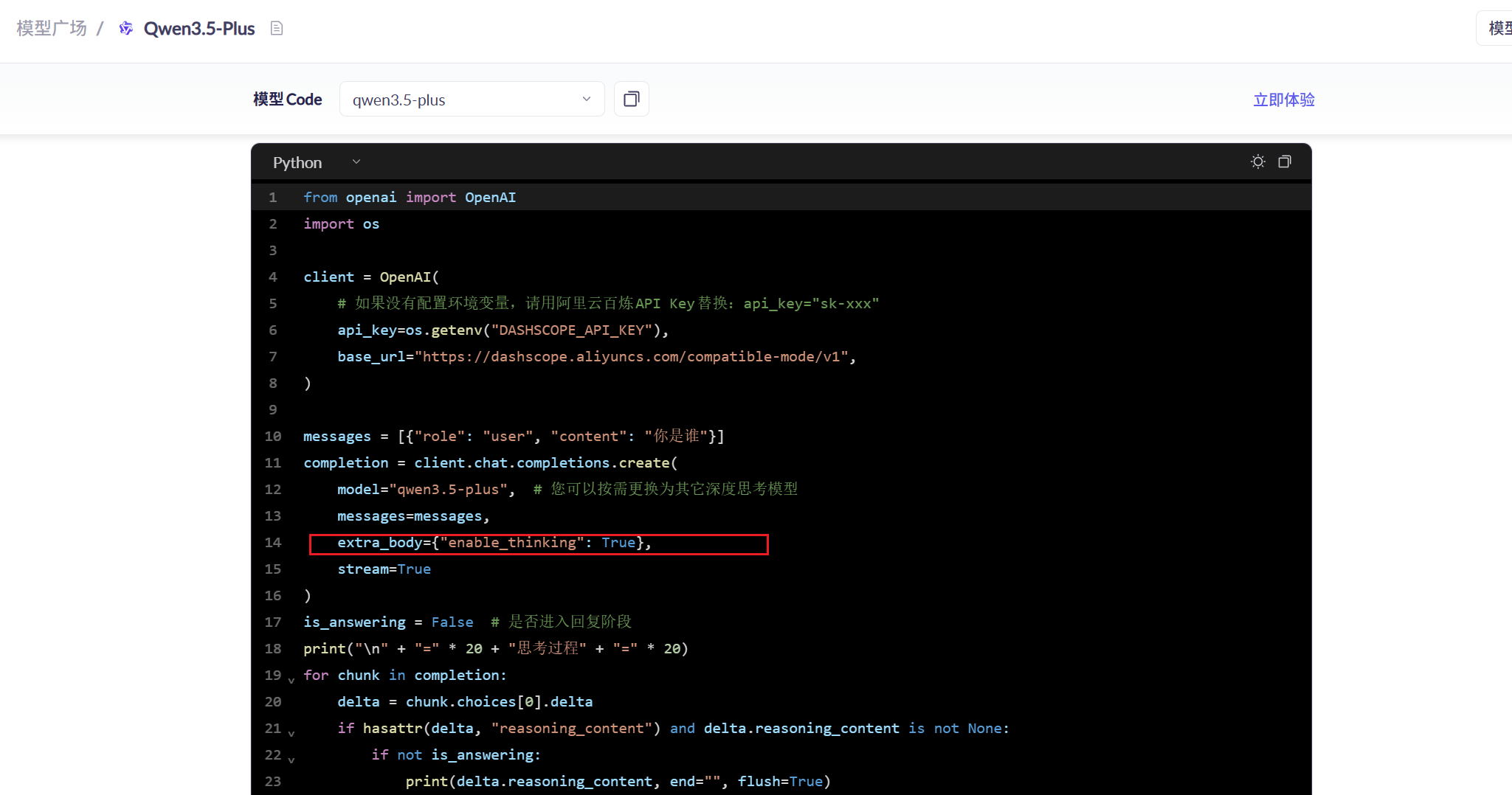Click the base_url dashscope URL string
The image size is (1512, 795).
click(632, 356)
